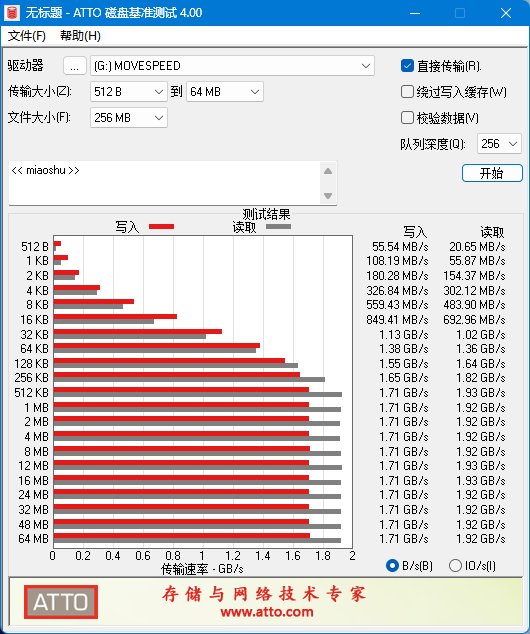Open the 512 B transfer size dropdown
This screenshot has width=530, height=634.
pos(129,92)
